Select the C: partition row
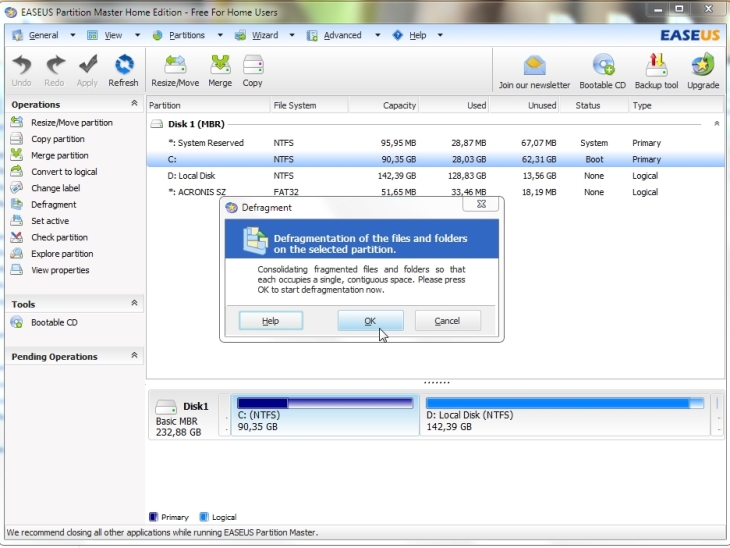This screenshot has height=548, width=730. point(435,159)
